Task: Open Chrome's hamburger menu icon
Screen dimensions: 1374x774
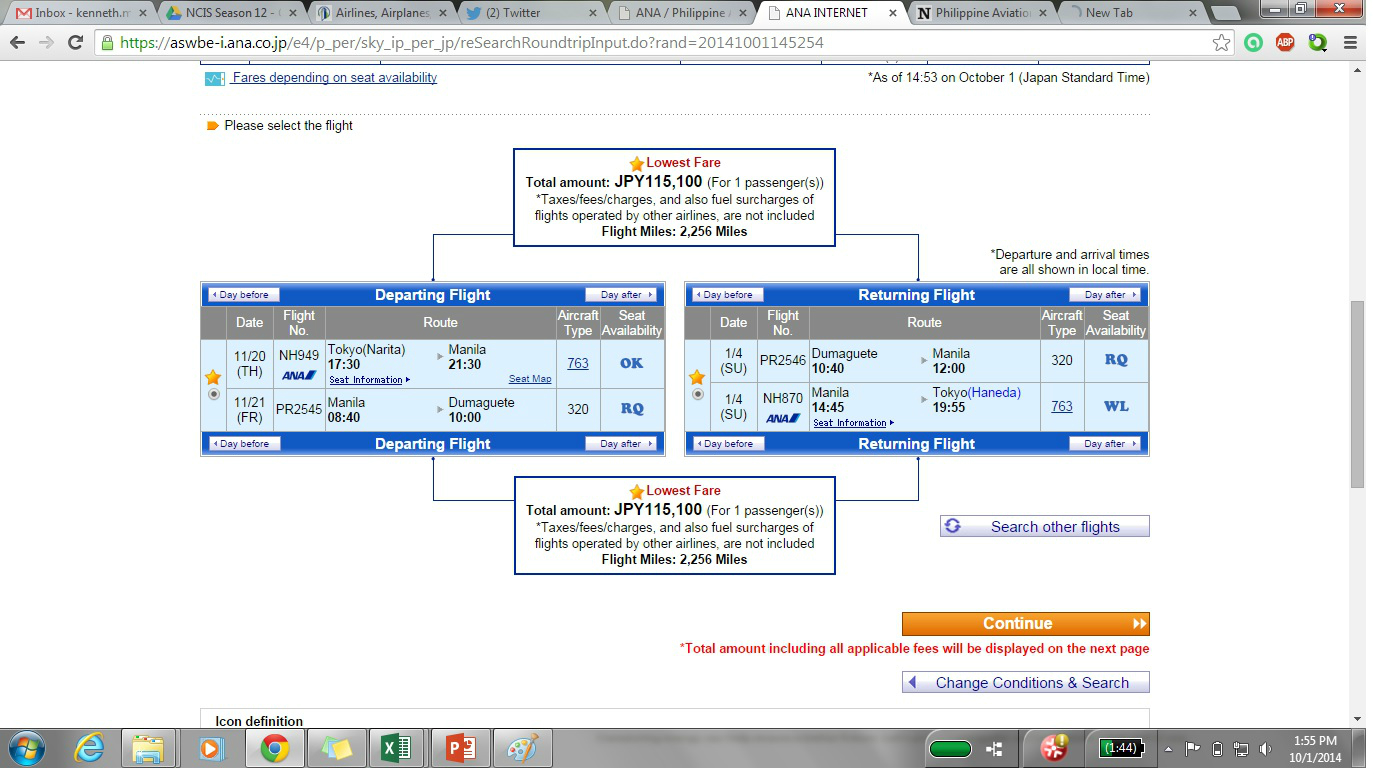Action: pos(1350,43)
